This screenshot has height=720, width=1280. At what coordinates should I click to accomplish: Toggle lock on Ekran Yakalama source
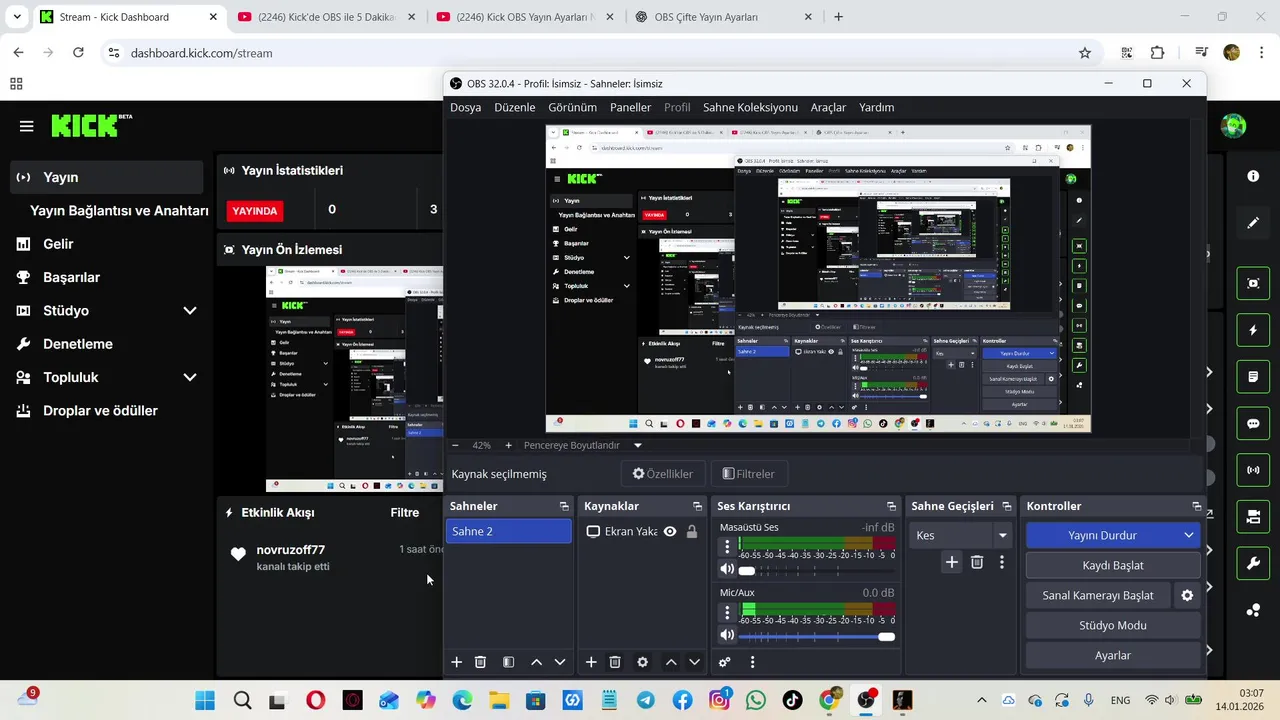point(692,532)
